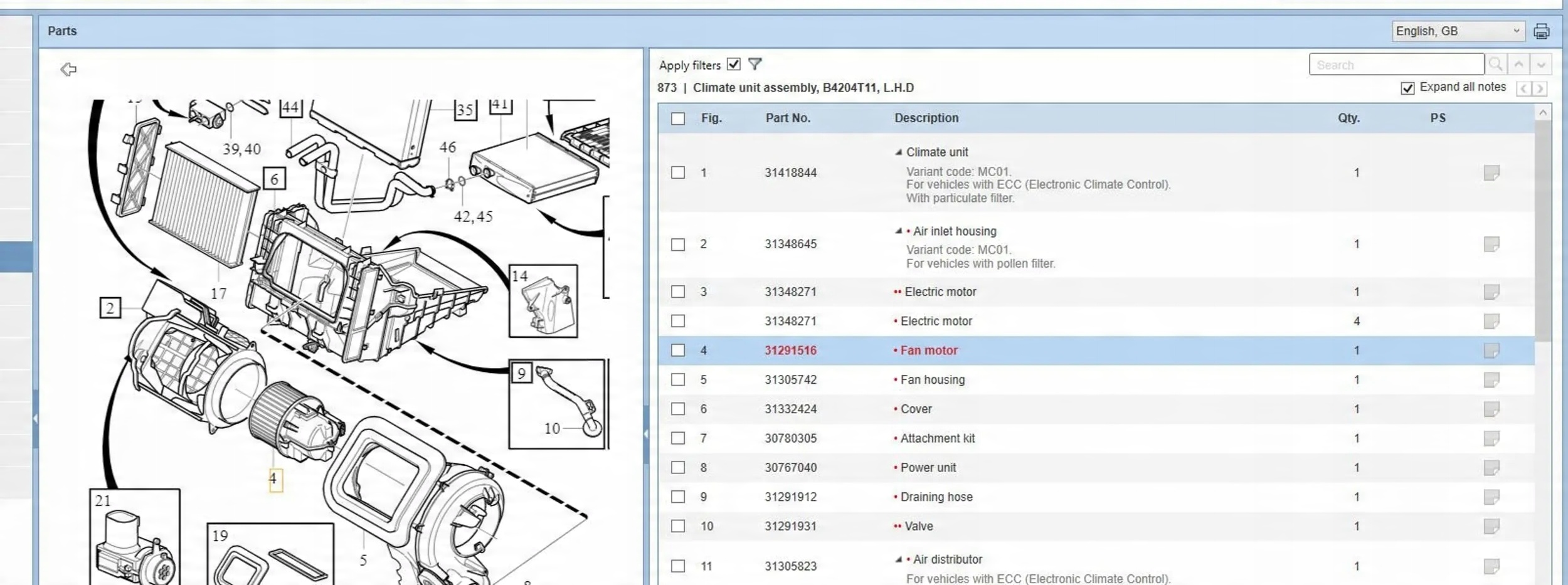Go to previous section arrow near Expand all notes
Image resolution: width=1568 pixels, height=585 pixels.
click(x=1523, y=88)
